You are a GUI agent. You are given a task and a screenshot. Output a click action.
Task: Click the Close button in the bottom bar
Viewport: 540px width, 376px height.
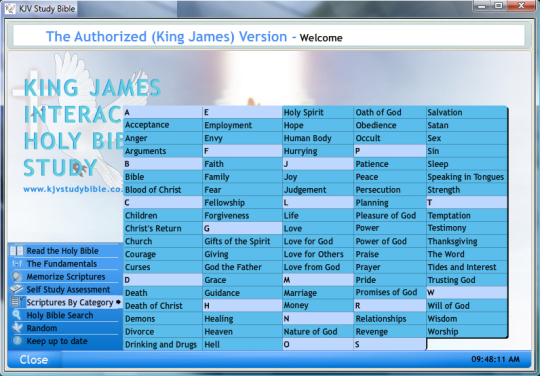pos(34,359)
